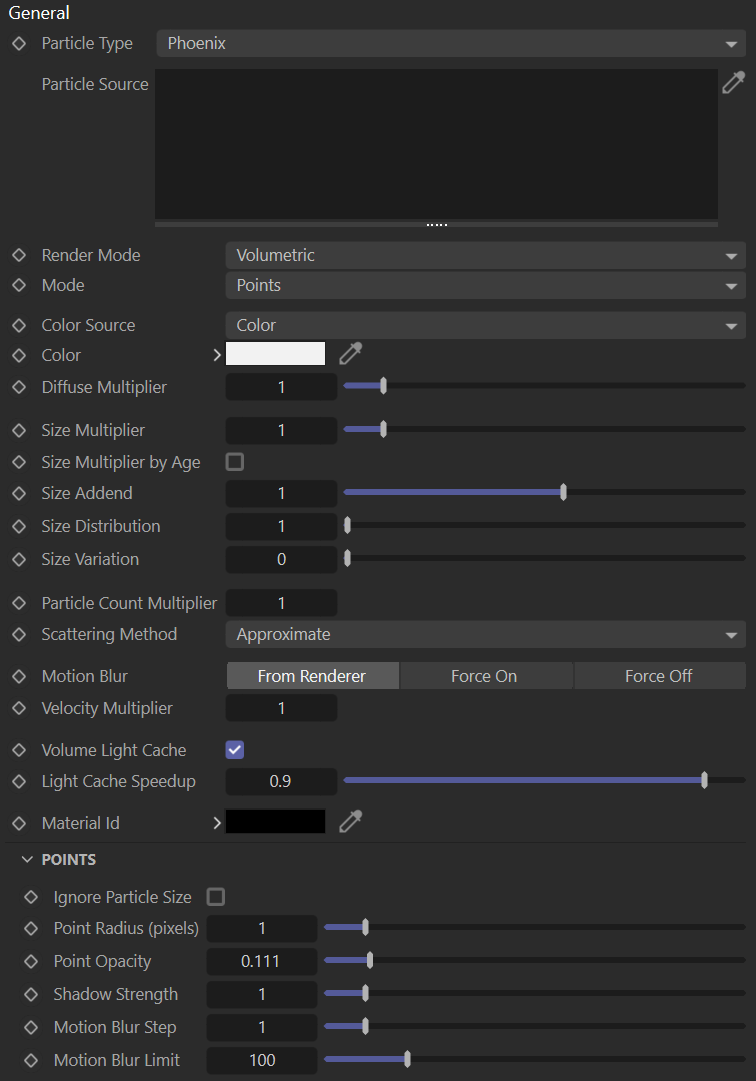Open the black Material Id swatch
The image size is (756, 1081).
click(x=276, y=822)
